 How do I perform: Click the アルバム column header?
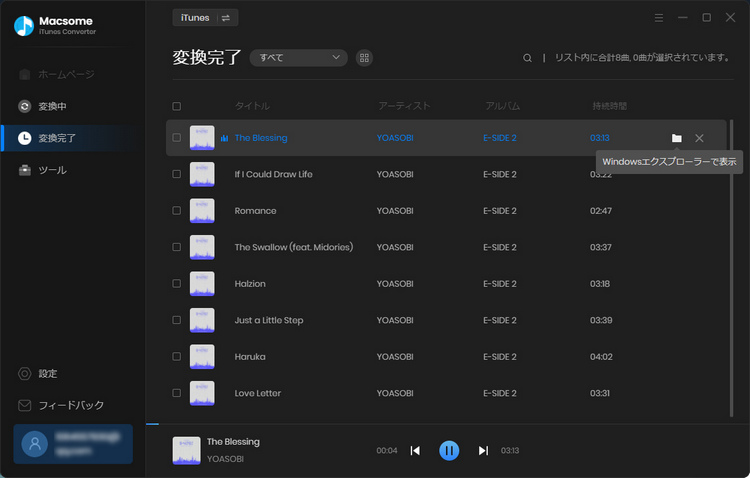click(503, 106)
